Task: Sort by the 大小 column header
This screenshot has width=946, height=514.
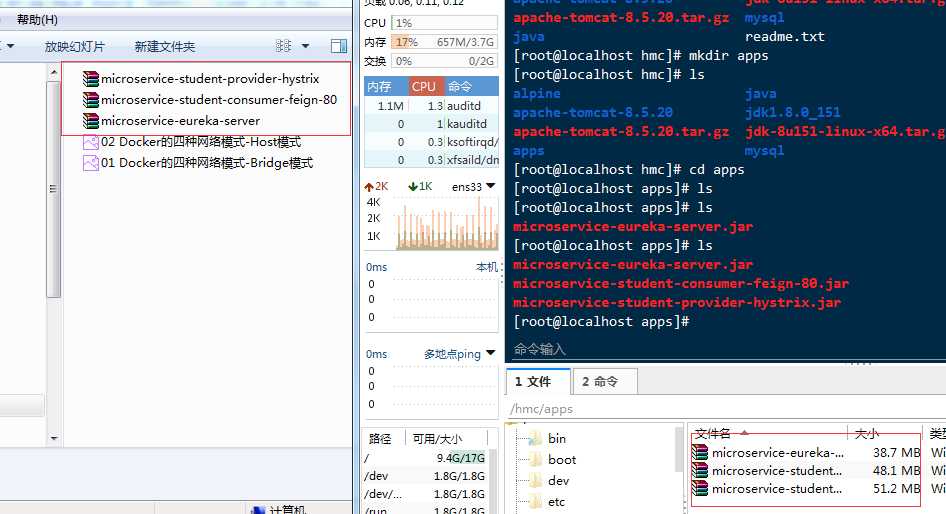Action: [x=866, y=433]
